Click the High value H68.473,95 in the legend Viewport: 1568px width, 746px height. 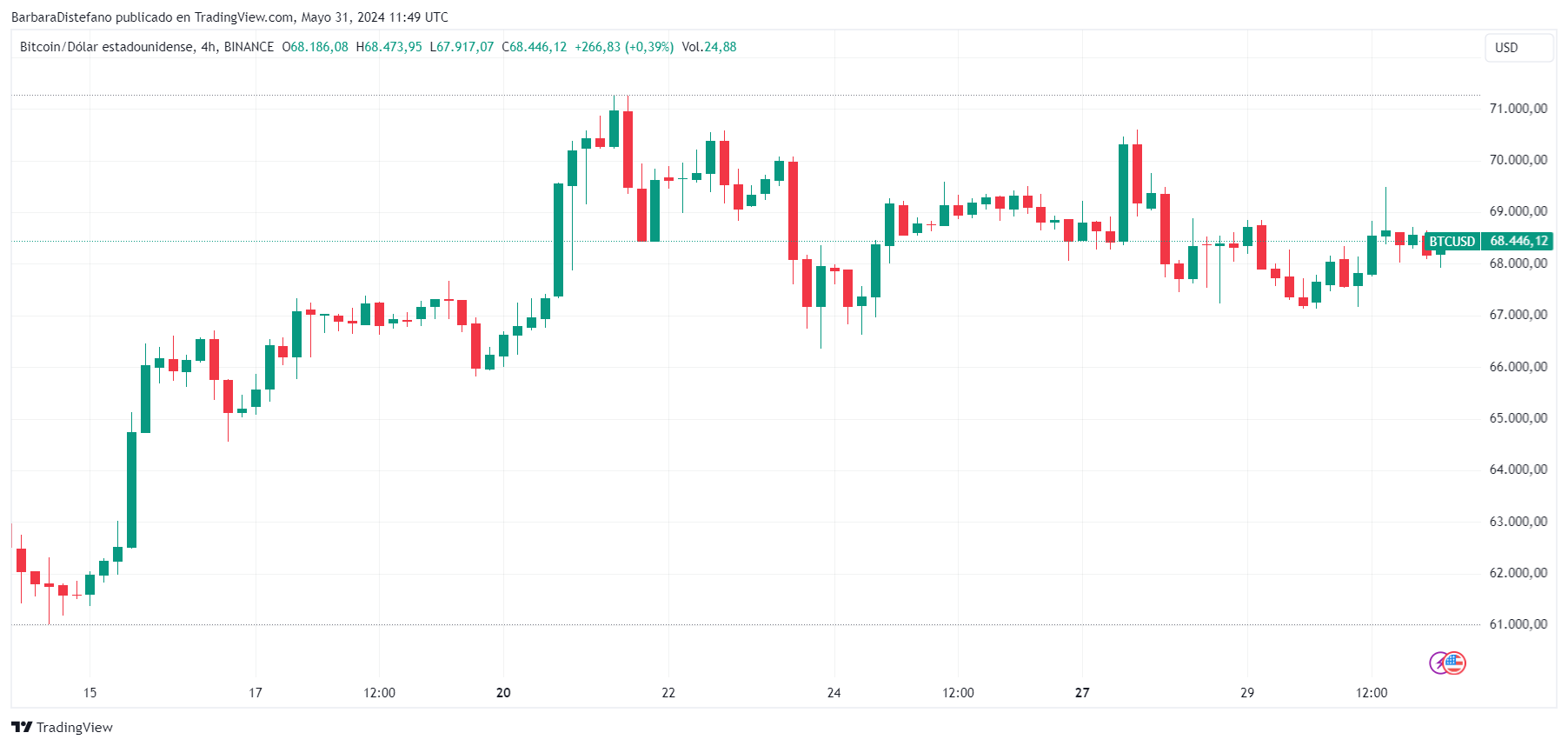389,47
